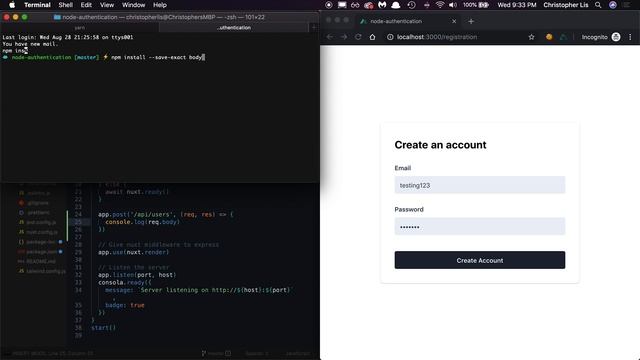Image resolution: width=640 pixels, height=360 pixels.
Task: Open the View menu
Action: (107, 5)
